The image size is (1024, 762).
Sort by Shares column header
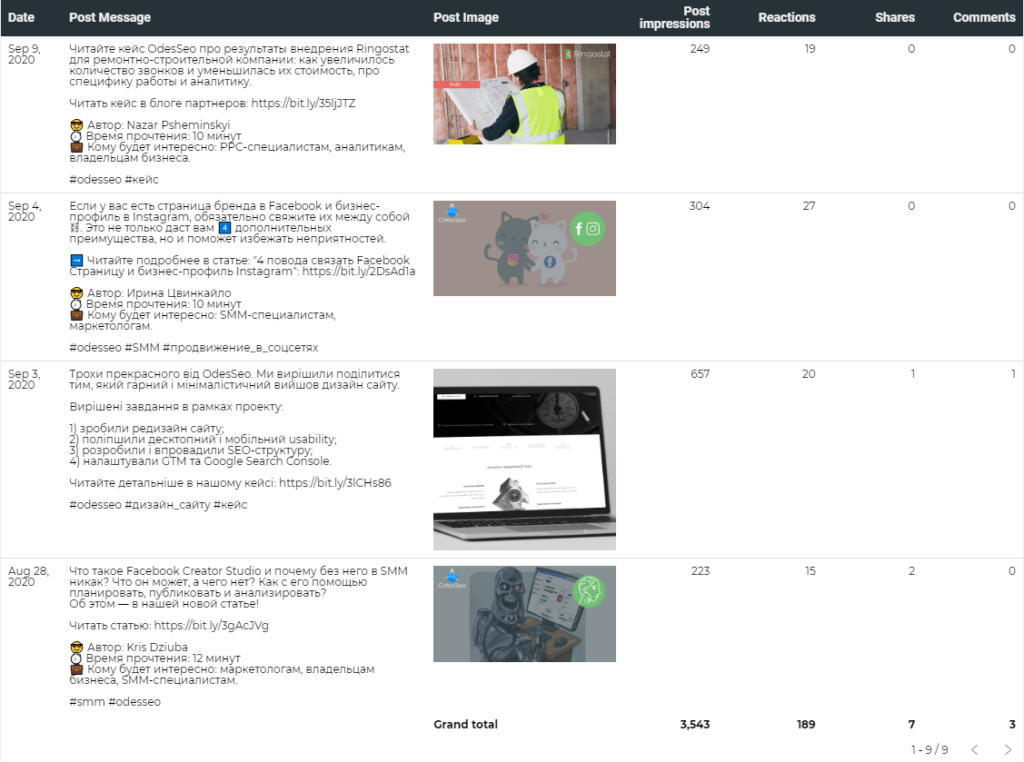[x=895, y=18]
